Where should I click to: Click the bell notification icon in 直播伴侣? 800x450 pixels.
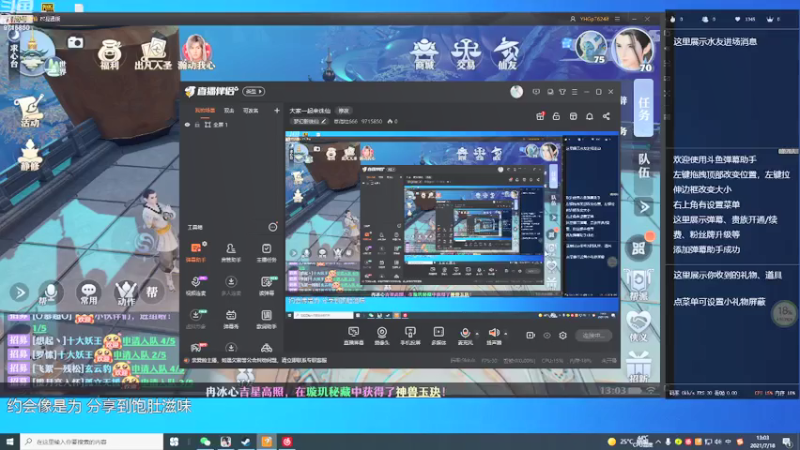[x=589, y=116]
